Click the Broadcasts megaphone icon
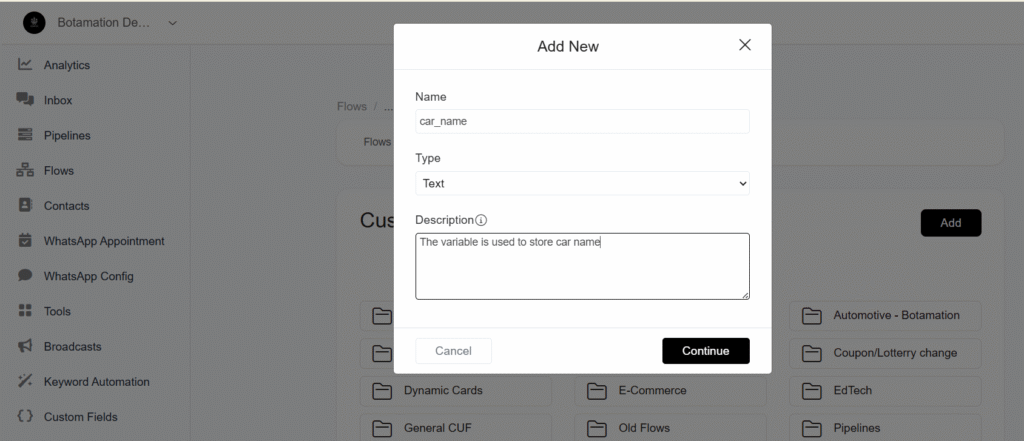1024x441 pixels. [x=25, y=346]
